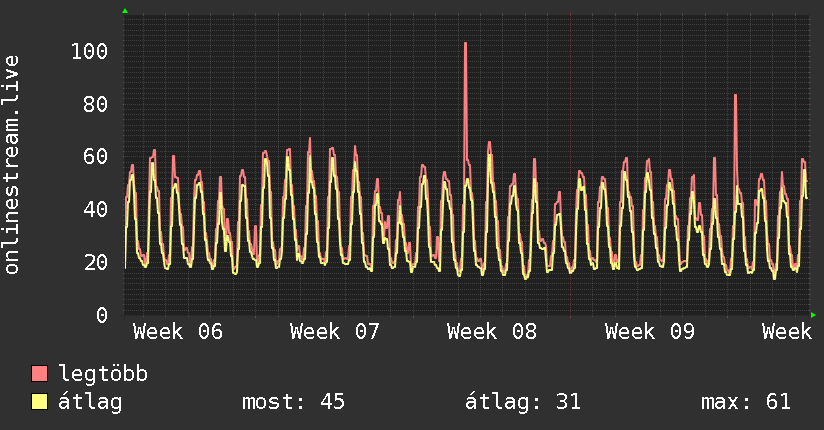
Task: Select the legtöbb legend label
Action: (x=104, y=374)
